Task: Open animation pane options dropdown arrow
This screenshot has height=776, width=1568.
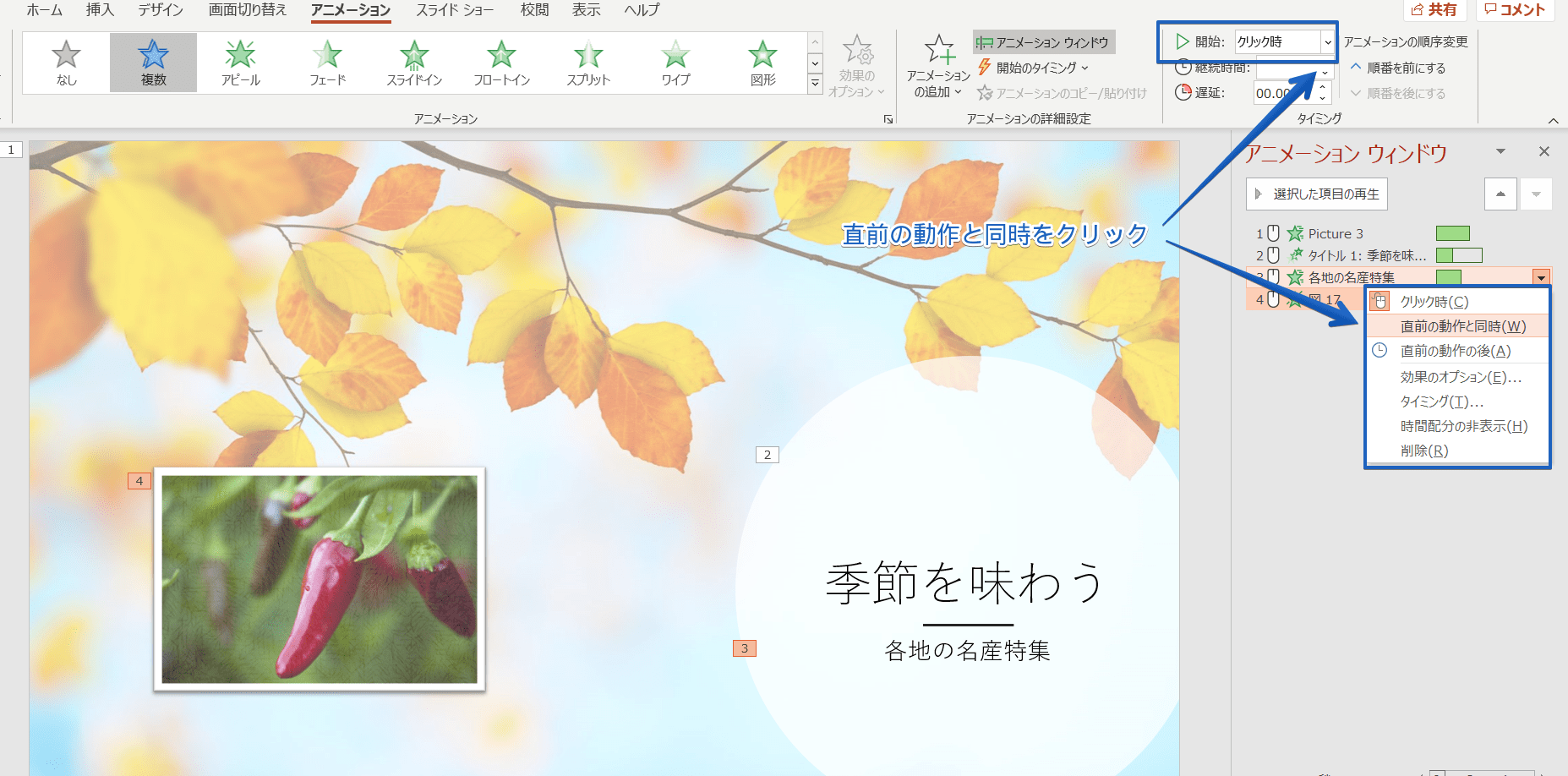Action: coord(1500,151)
